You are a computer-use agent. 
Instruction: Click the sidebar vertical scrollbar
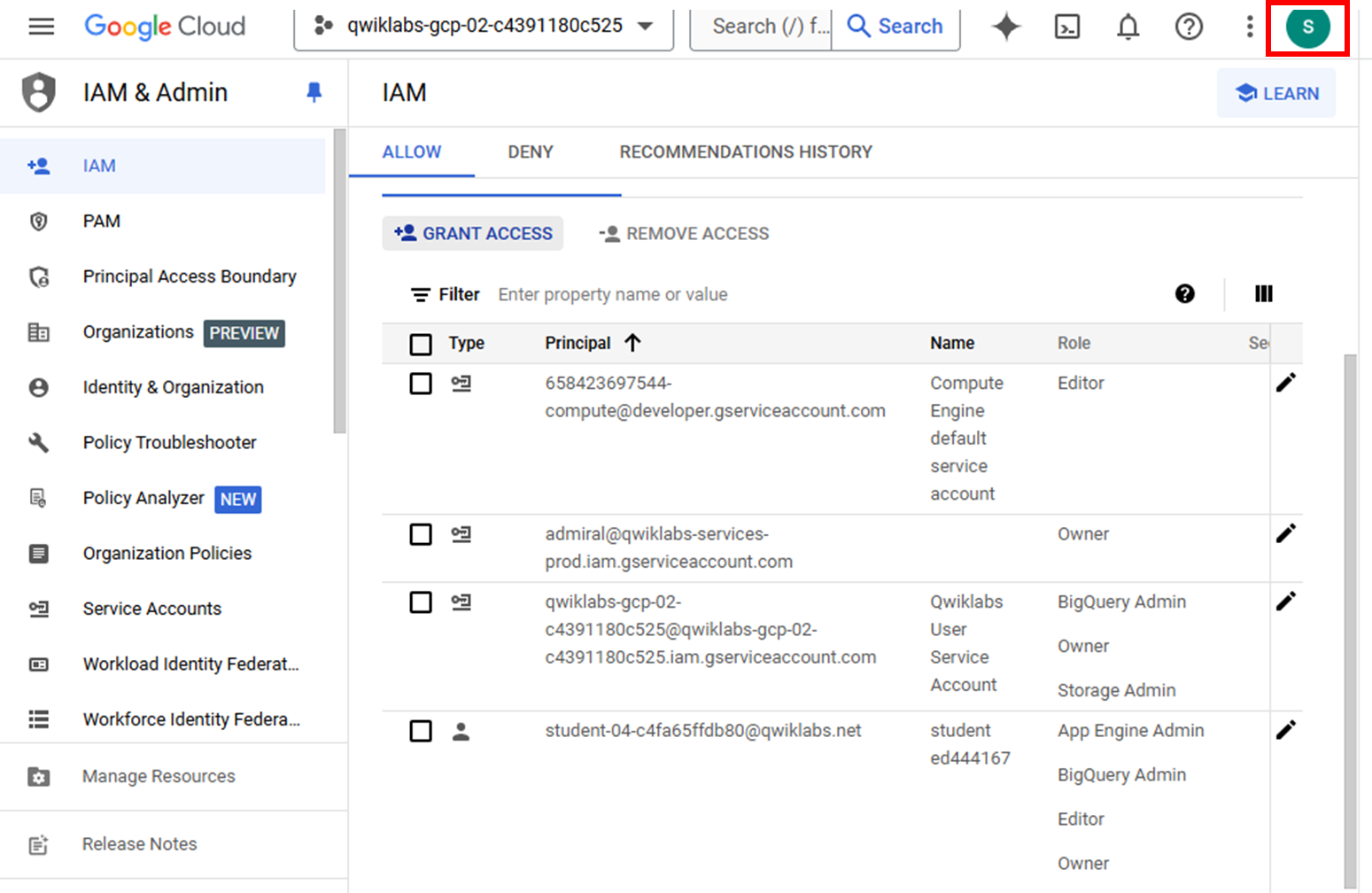(x=339, y=282)
